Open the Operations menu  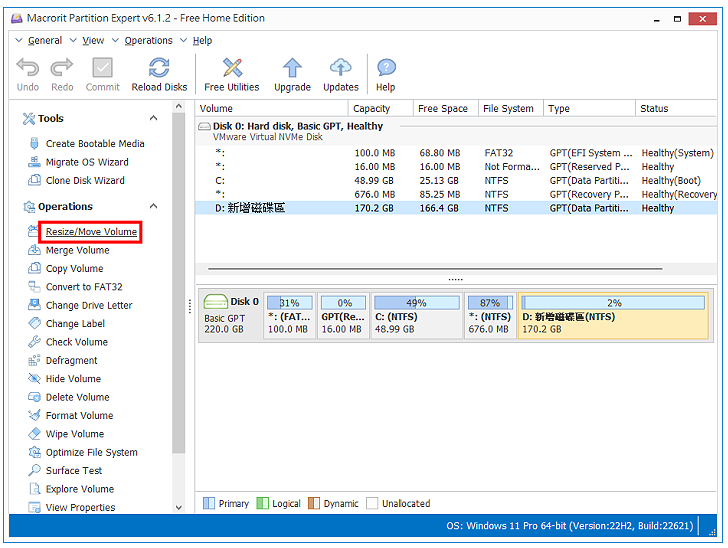click(148, 40)
